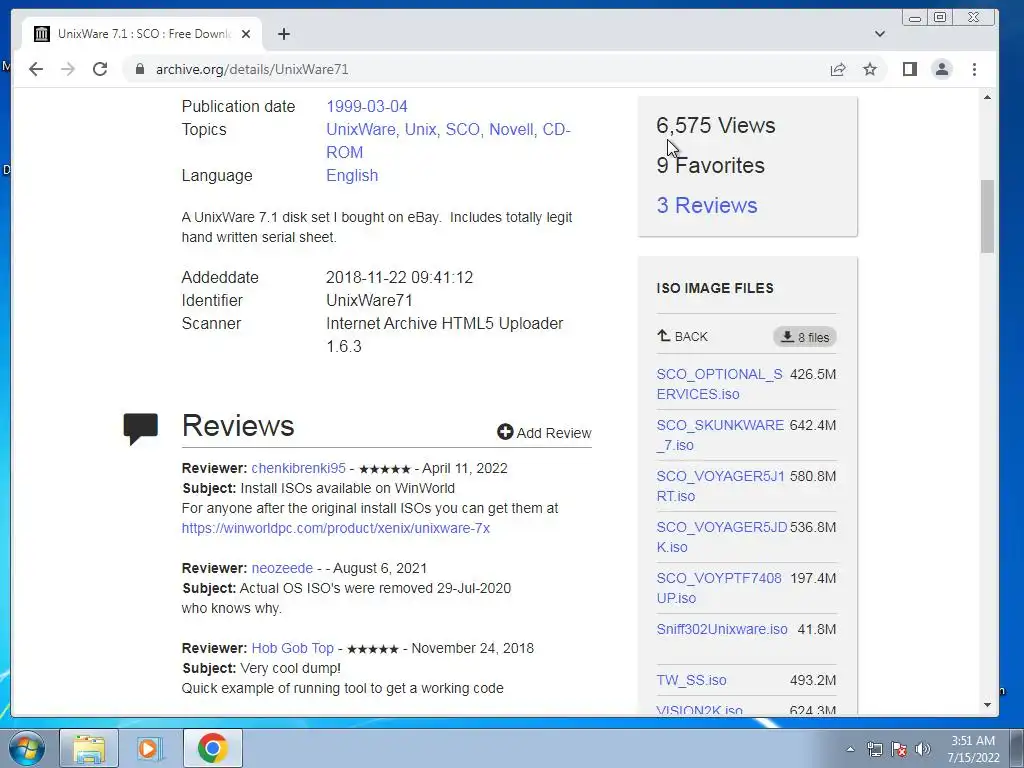Open the UnixWare topic link
Image resolution: width=1024 pixels, height=768 pixels.
360,129
